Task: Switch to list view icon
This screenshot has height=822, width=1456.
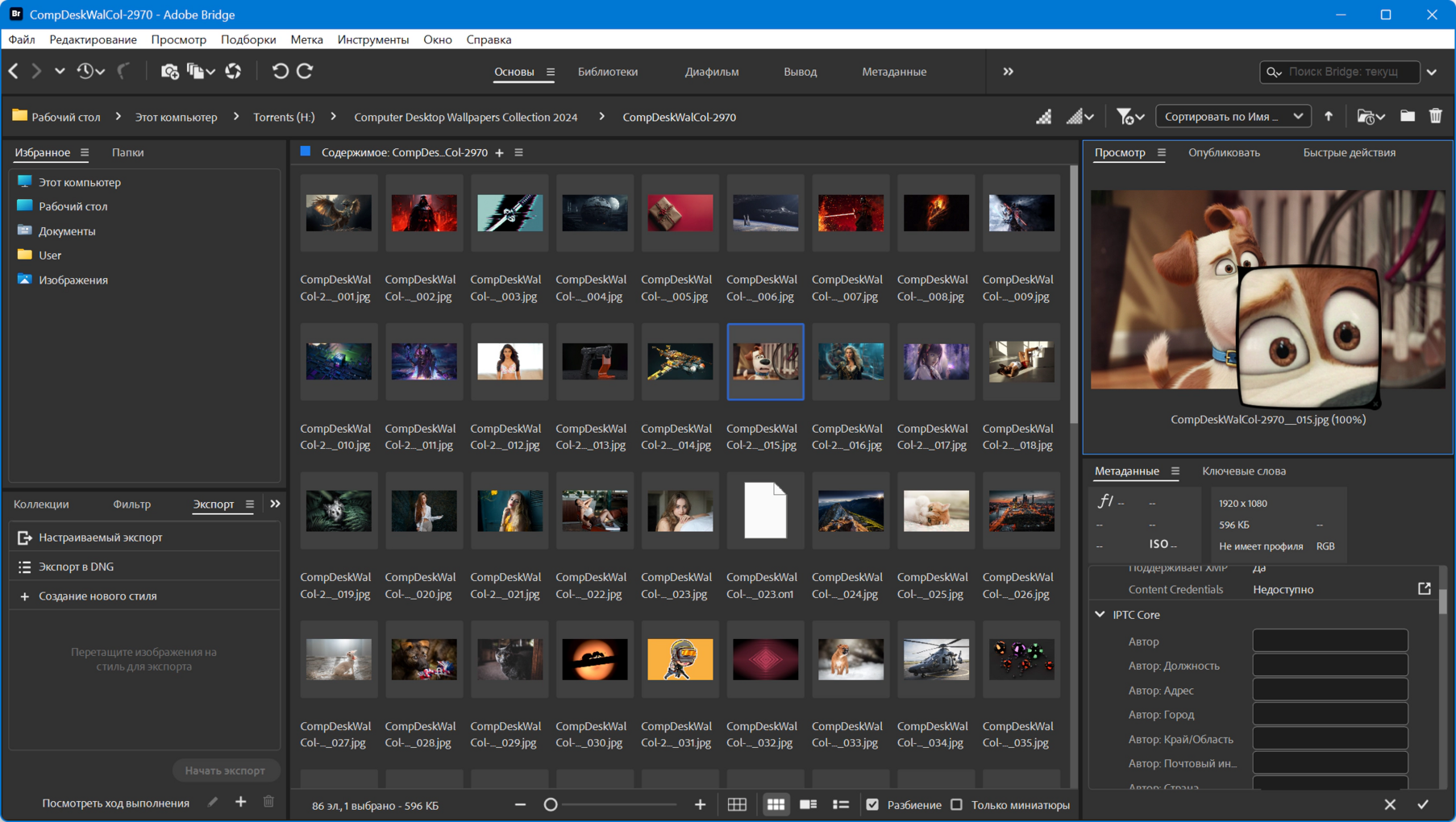Action: 841,804
